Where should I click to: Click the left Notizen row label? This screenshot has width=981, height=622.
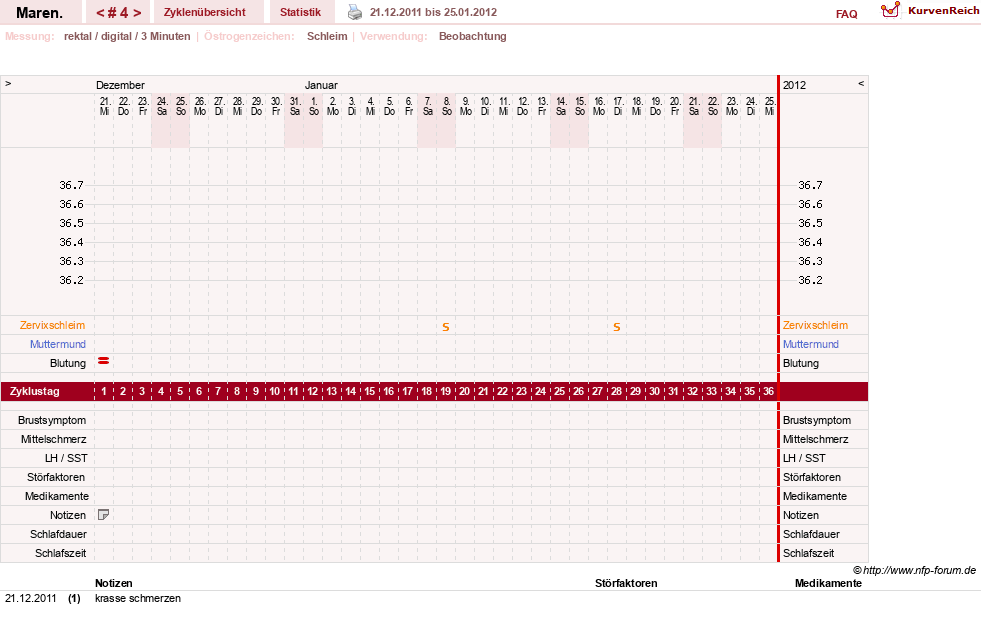68,515
